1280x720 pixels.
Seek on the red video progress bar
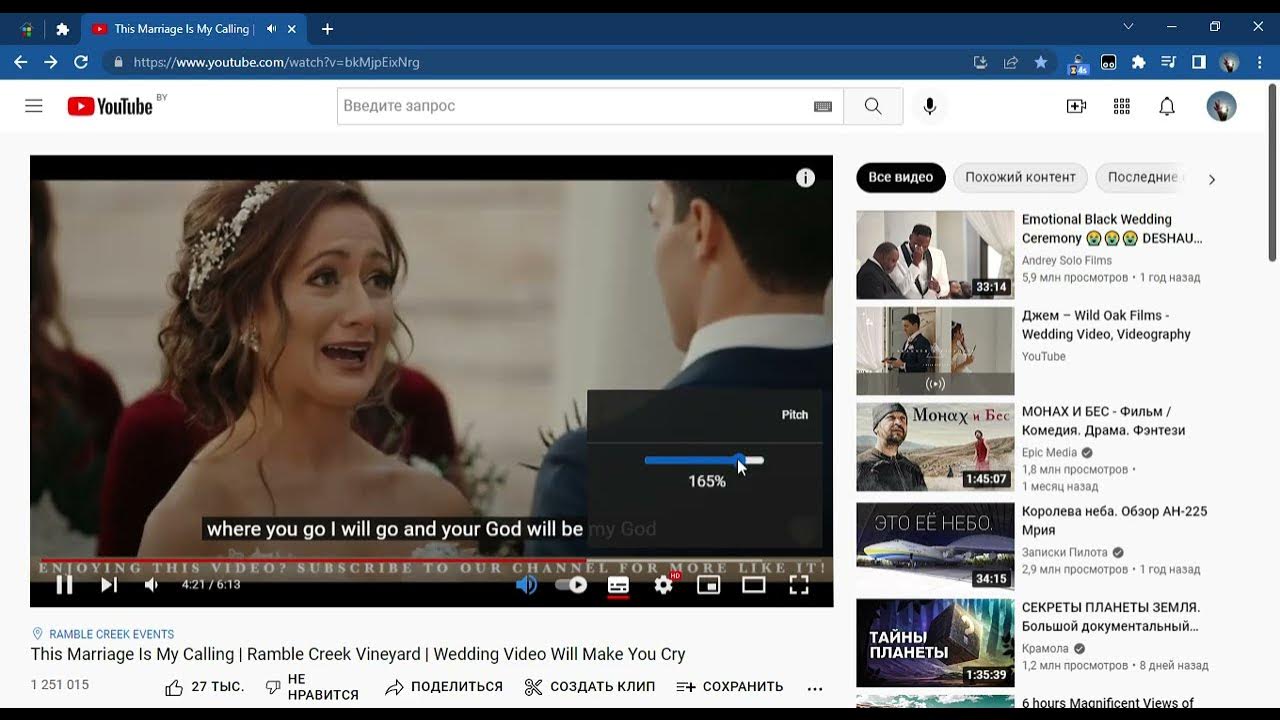click(x=431, y=560)
